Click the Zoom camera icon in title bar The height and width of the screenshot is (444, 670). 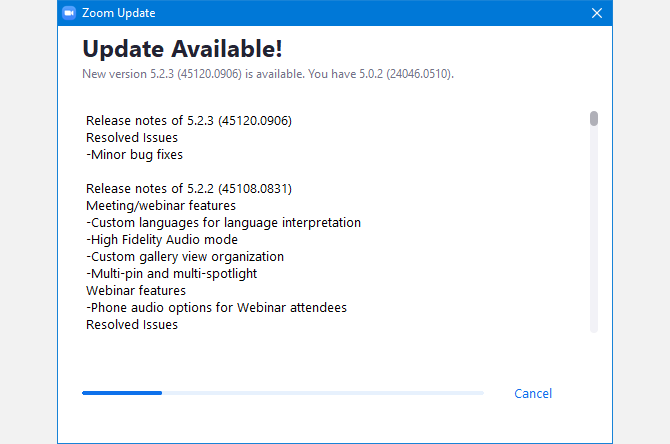(x=69, y=13)
